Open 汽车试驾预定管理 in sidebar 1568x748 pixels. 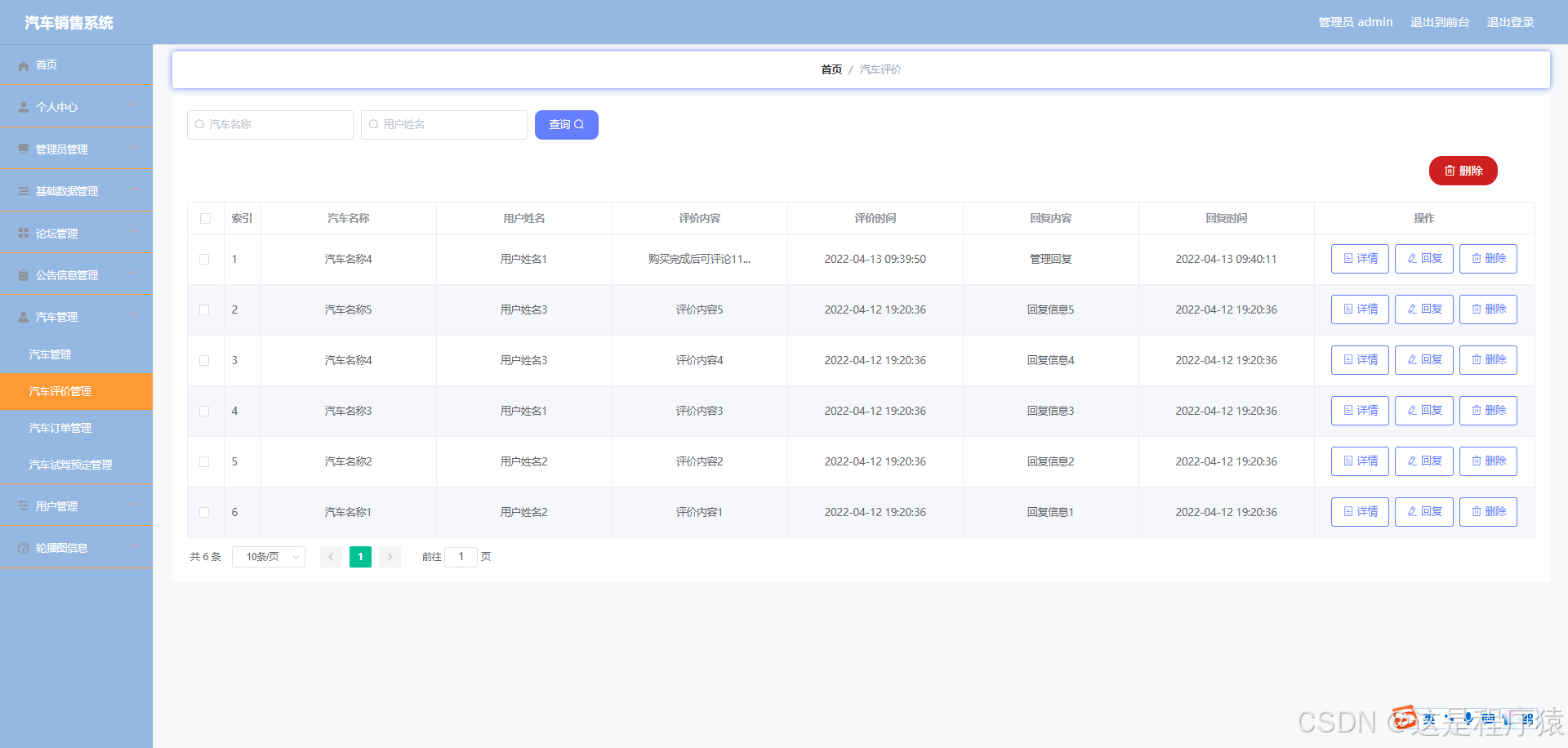tap(76, 465)
